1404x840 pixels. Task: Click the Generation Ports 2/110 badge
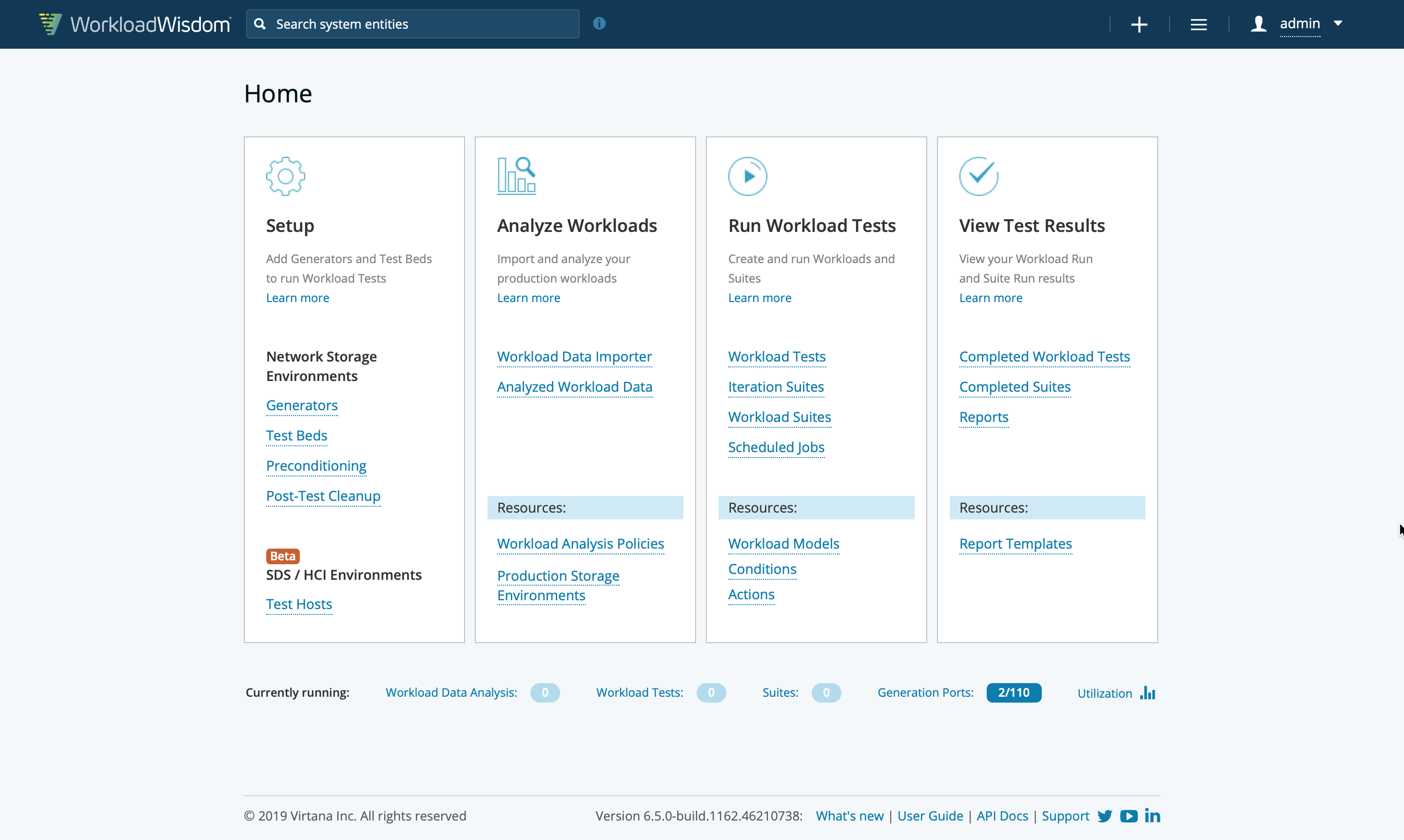click(1014, 692)
